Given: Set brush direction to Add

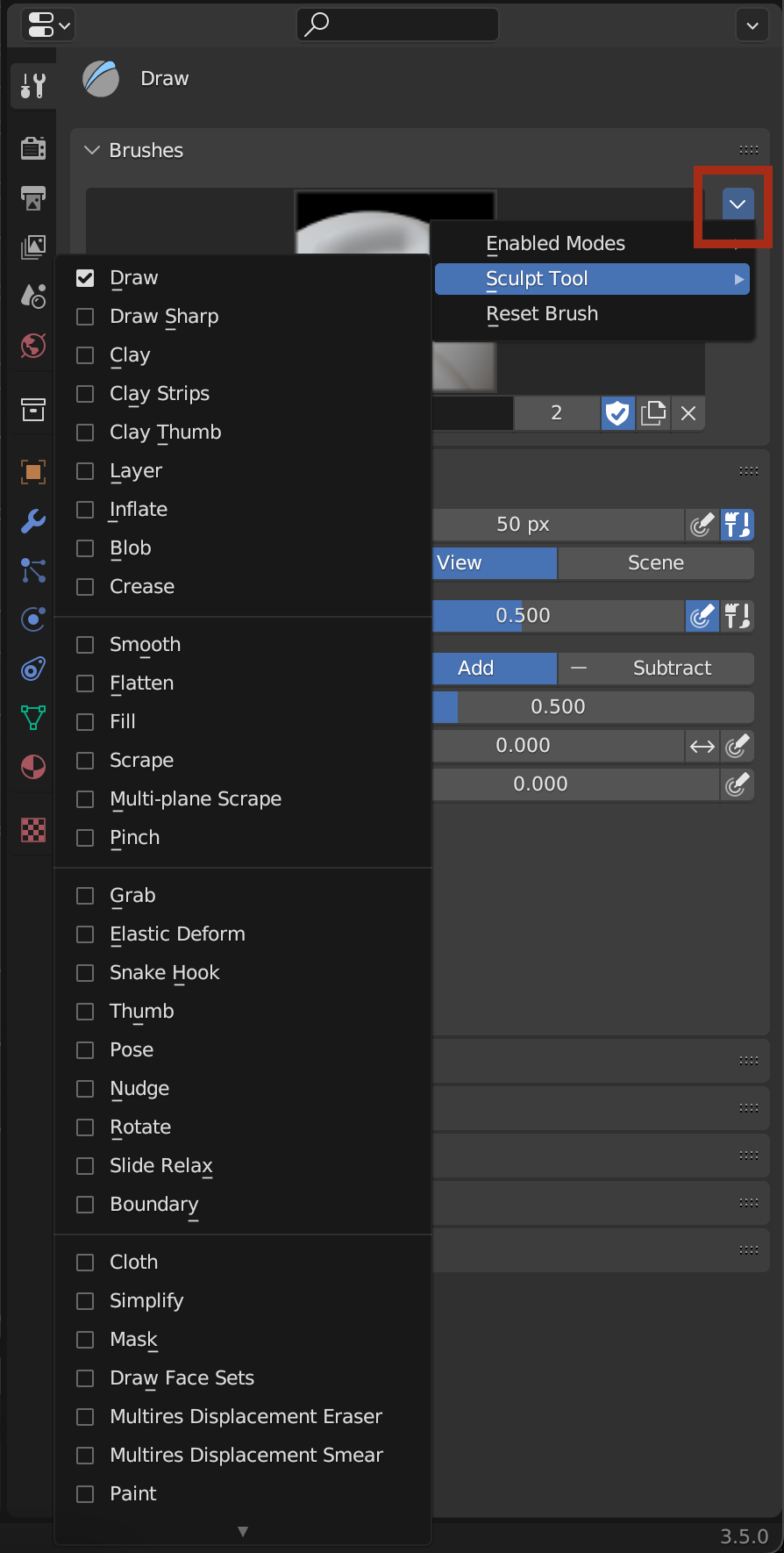Looking at the screenshot, I should 495,669.
